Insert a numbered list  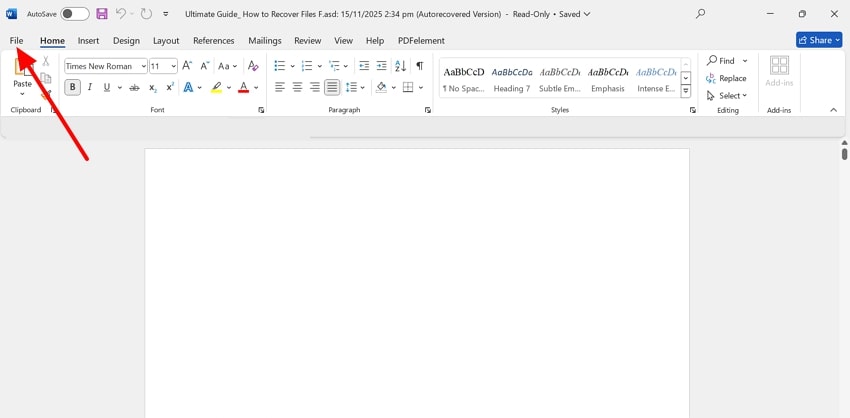[x=307, y=66]
